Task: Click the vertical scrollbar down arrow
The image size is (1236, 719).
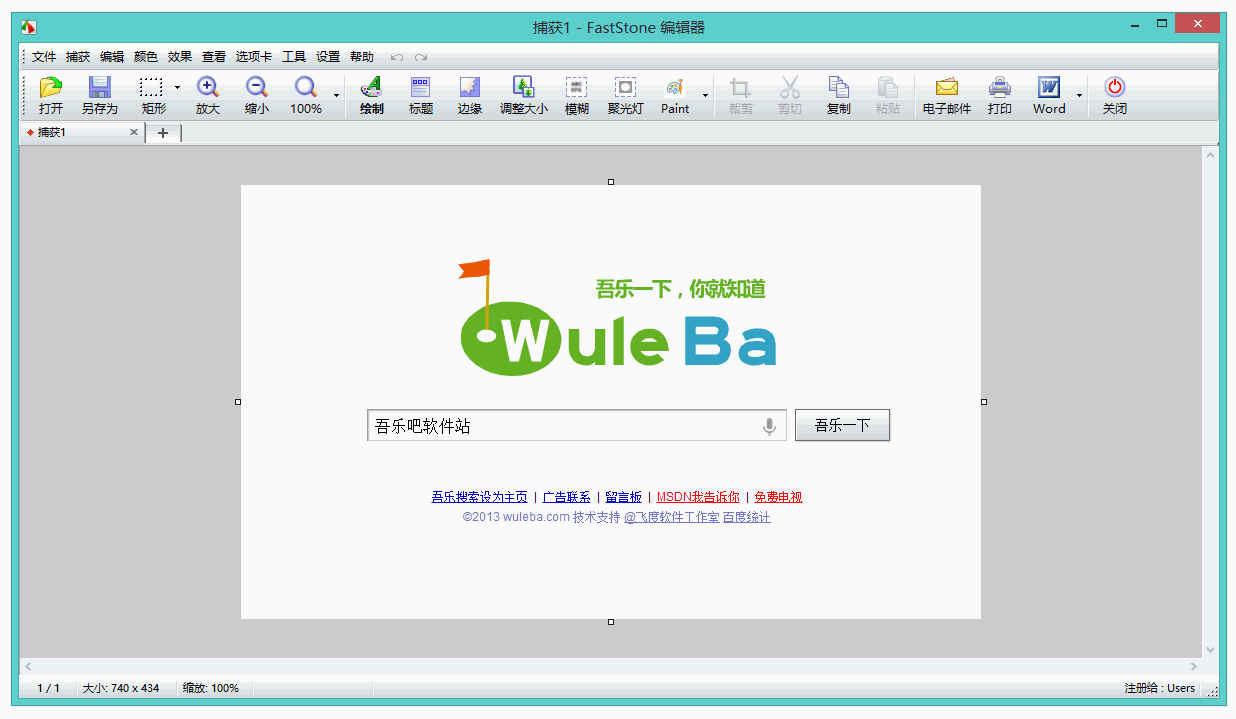Action: coord(1210,649)
